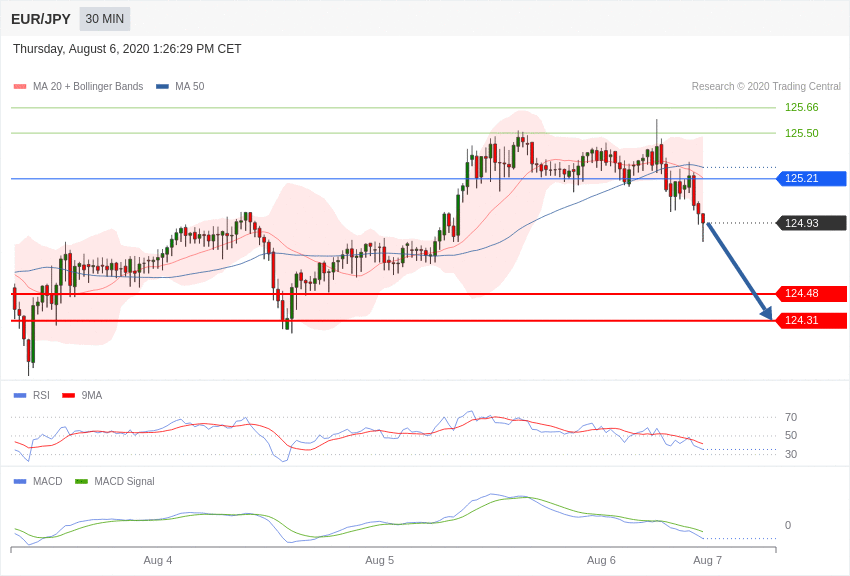Click the MA 50 legend label
The image size is (850, 576).
(x=190, y=87)
